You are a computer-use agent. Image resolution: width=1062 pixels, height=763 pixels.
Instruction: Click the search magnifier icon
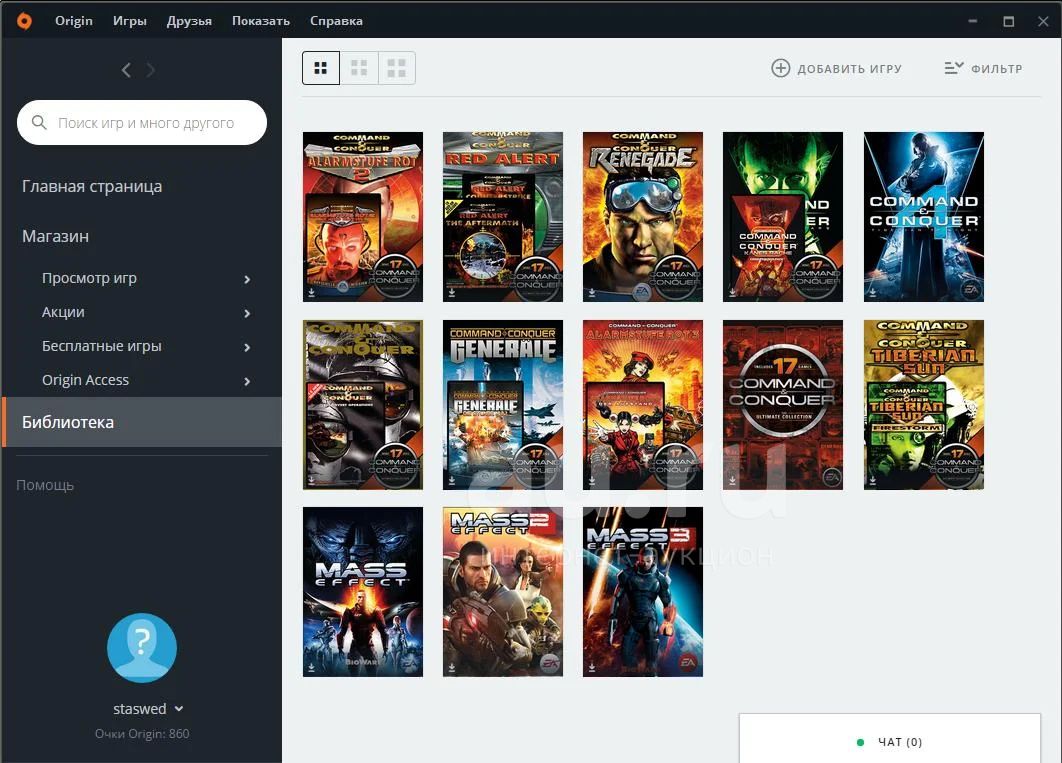[39, 123]
